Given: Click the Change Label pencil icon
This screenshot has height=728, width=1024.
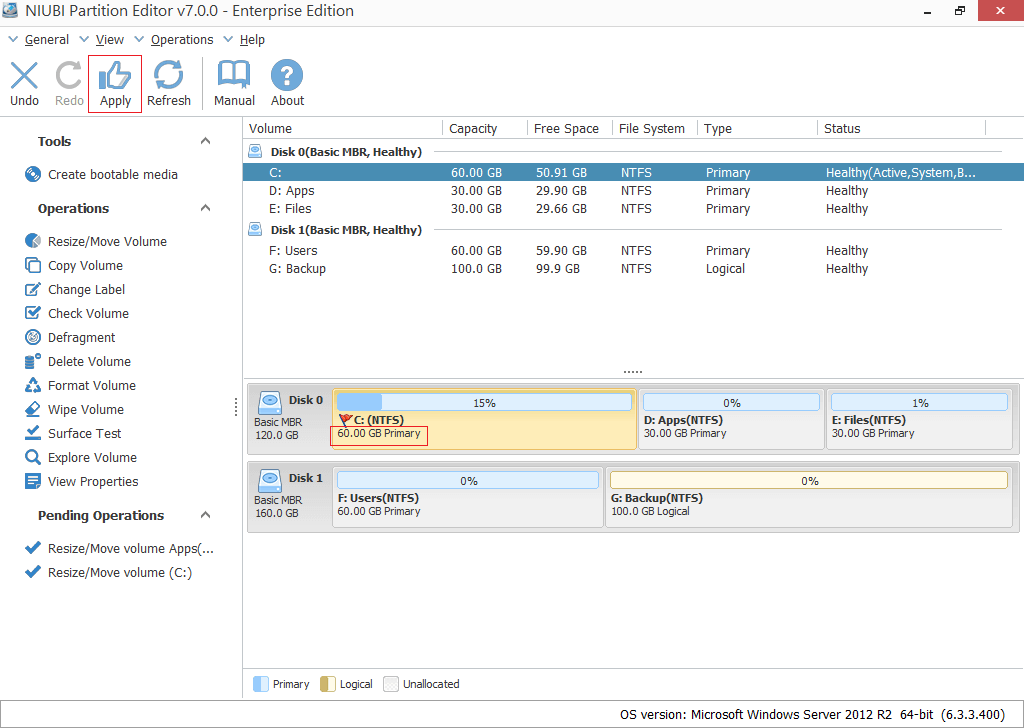Looking at the screenshot, I should click(x=33, y=289).
